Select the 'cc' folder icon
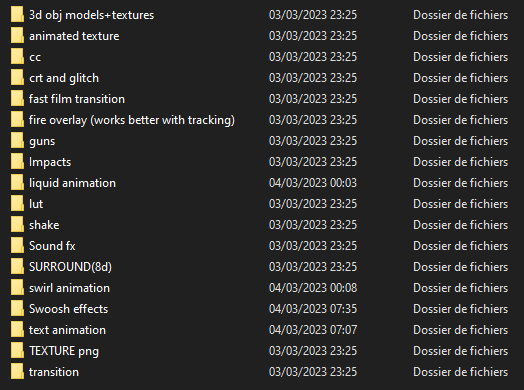Image resolution: width=524 pixels, height=390 pixels. point(17,57)
